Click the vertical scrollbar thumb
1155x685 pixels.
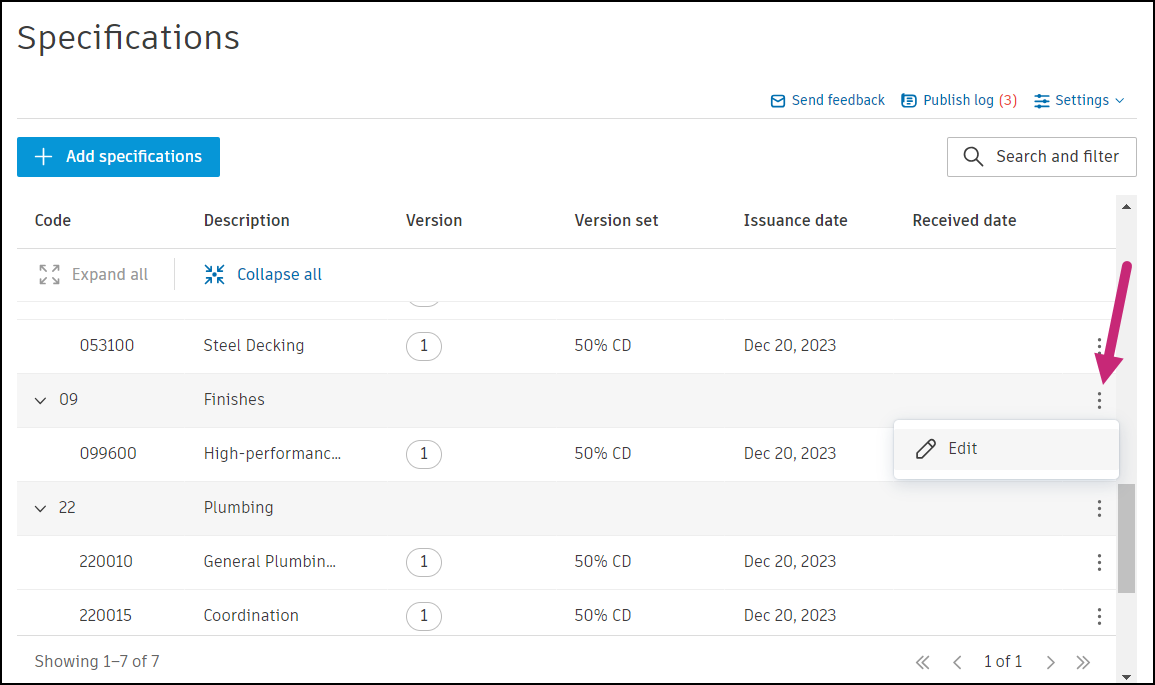(1126, 538)
